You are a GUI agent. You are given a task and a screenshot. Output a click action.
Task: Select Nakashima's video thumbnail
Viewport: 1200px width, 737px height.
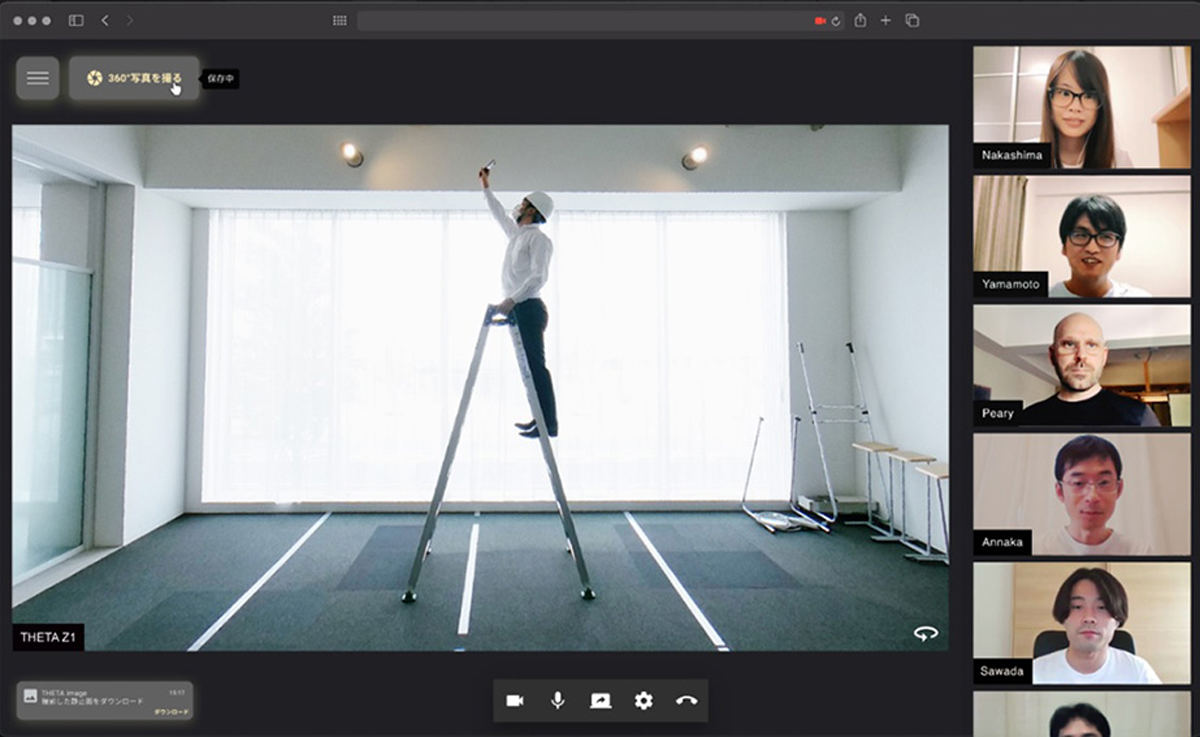pos(1082,107)
